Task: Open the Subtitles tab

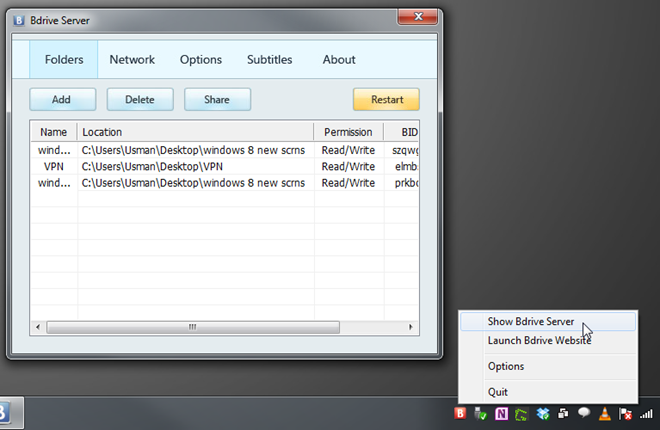Action: 269,59
